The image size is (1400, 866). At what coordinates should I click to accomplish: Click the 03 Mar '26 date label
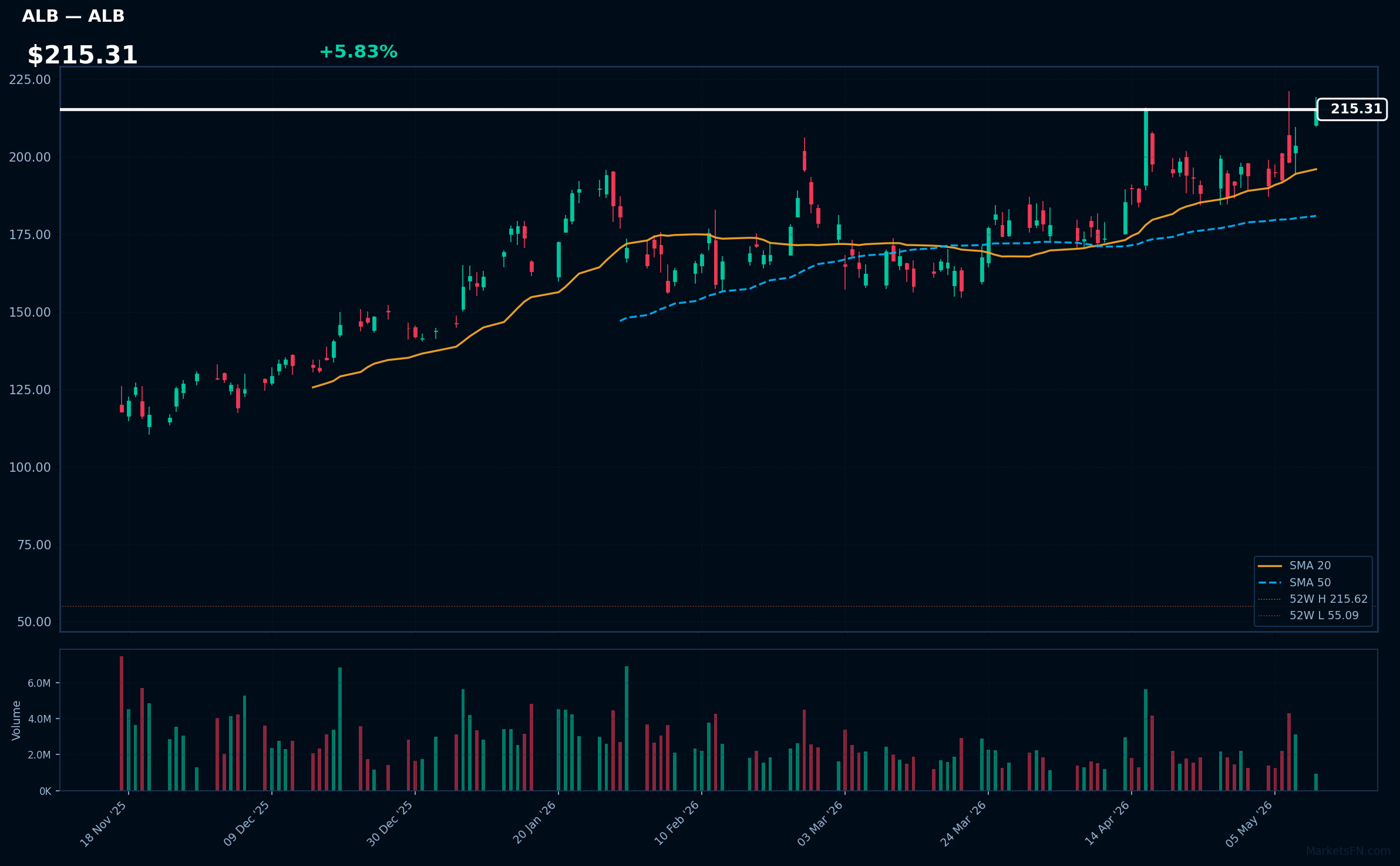820,824
